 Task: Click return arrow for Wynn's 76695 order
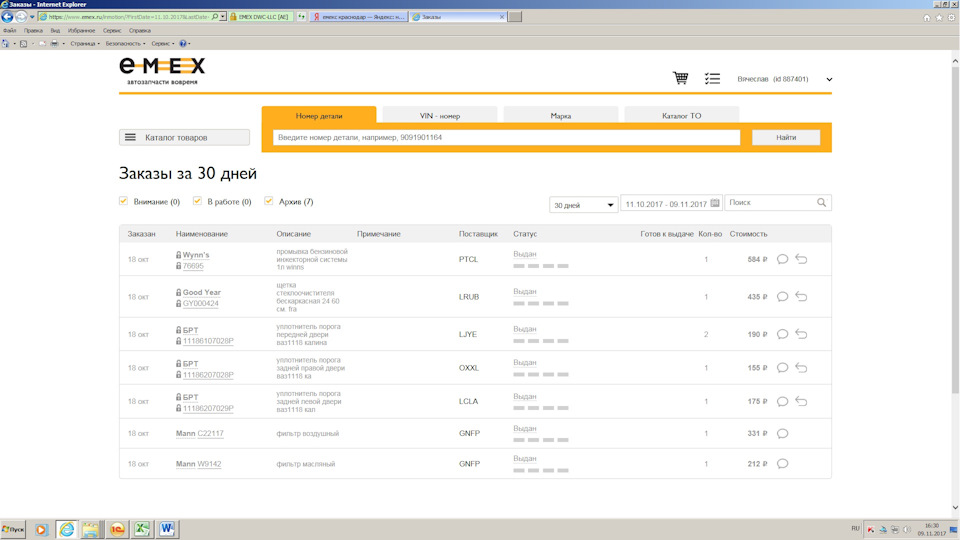801,259
